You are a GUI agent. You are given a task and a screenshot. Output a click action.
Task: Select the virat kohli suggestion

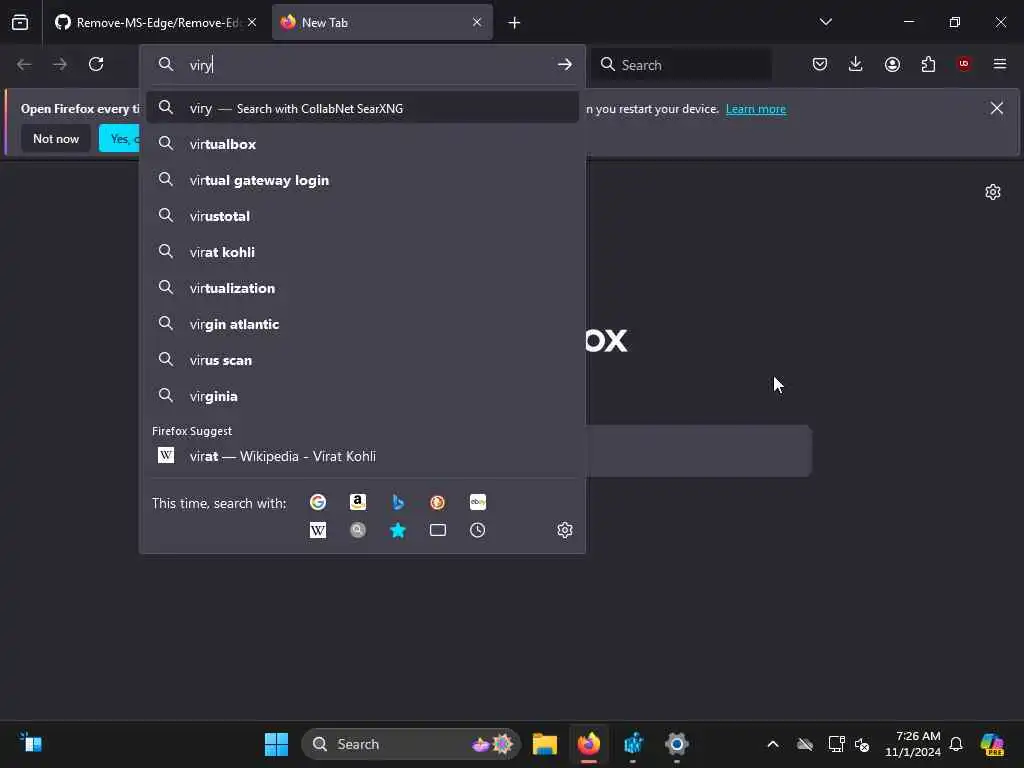362,252
